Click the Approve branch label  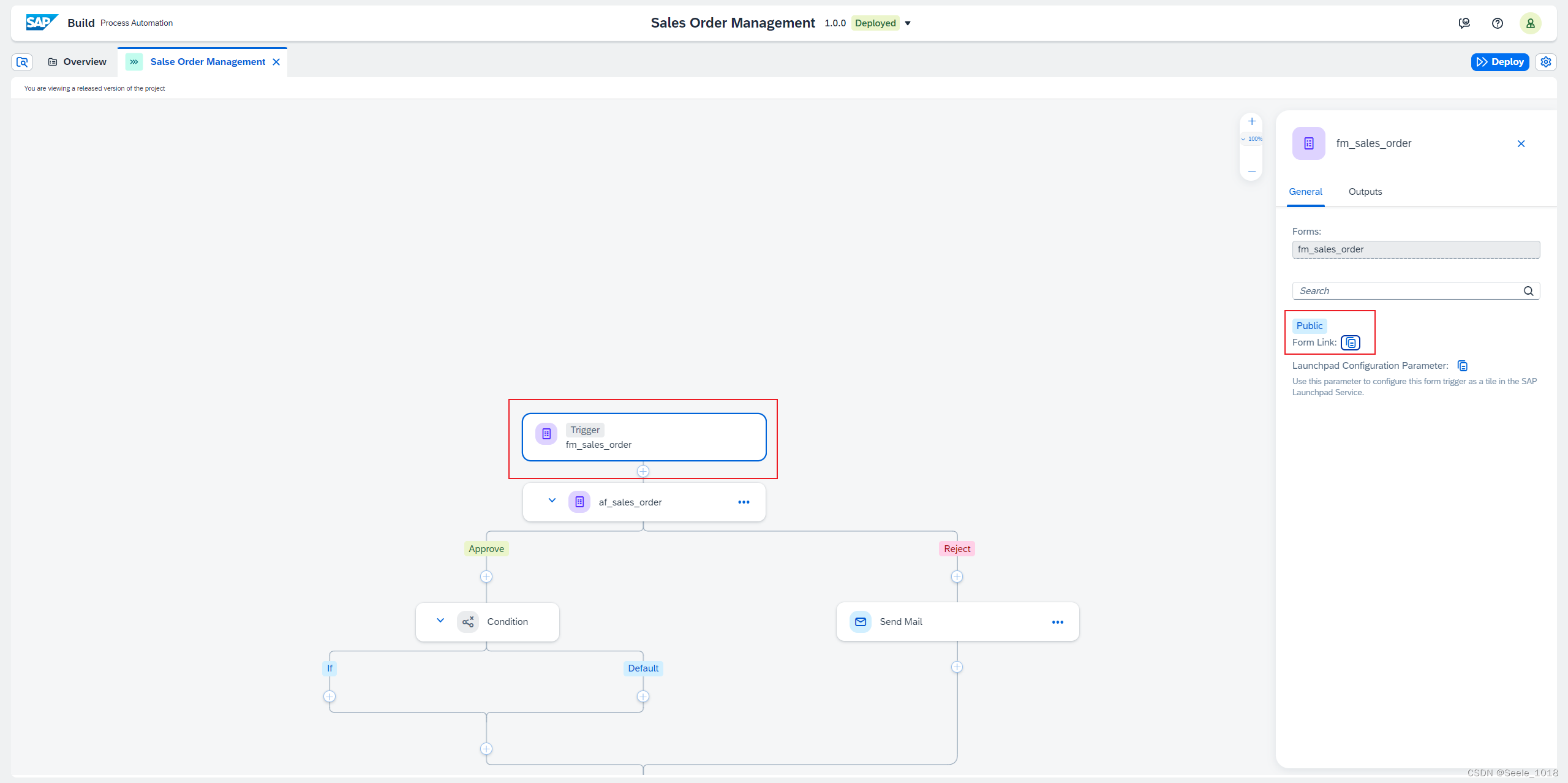(x=486, y=549)
